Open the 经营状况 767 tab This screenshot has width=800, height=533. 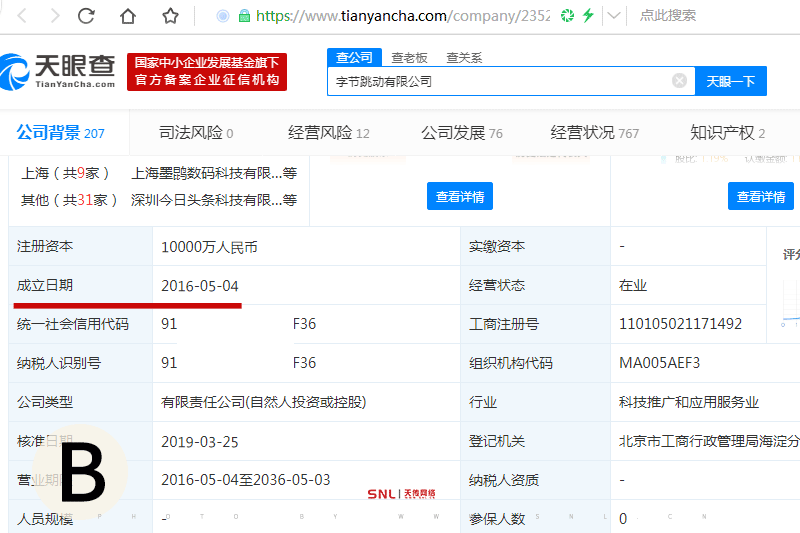pyautogui.click(x=594, y=133)
